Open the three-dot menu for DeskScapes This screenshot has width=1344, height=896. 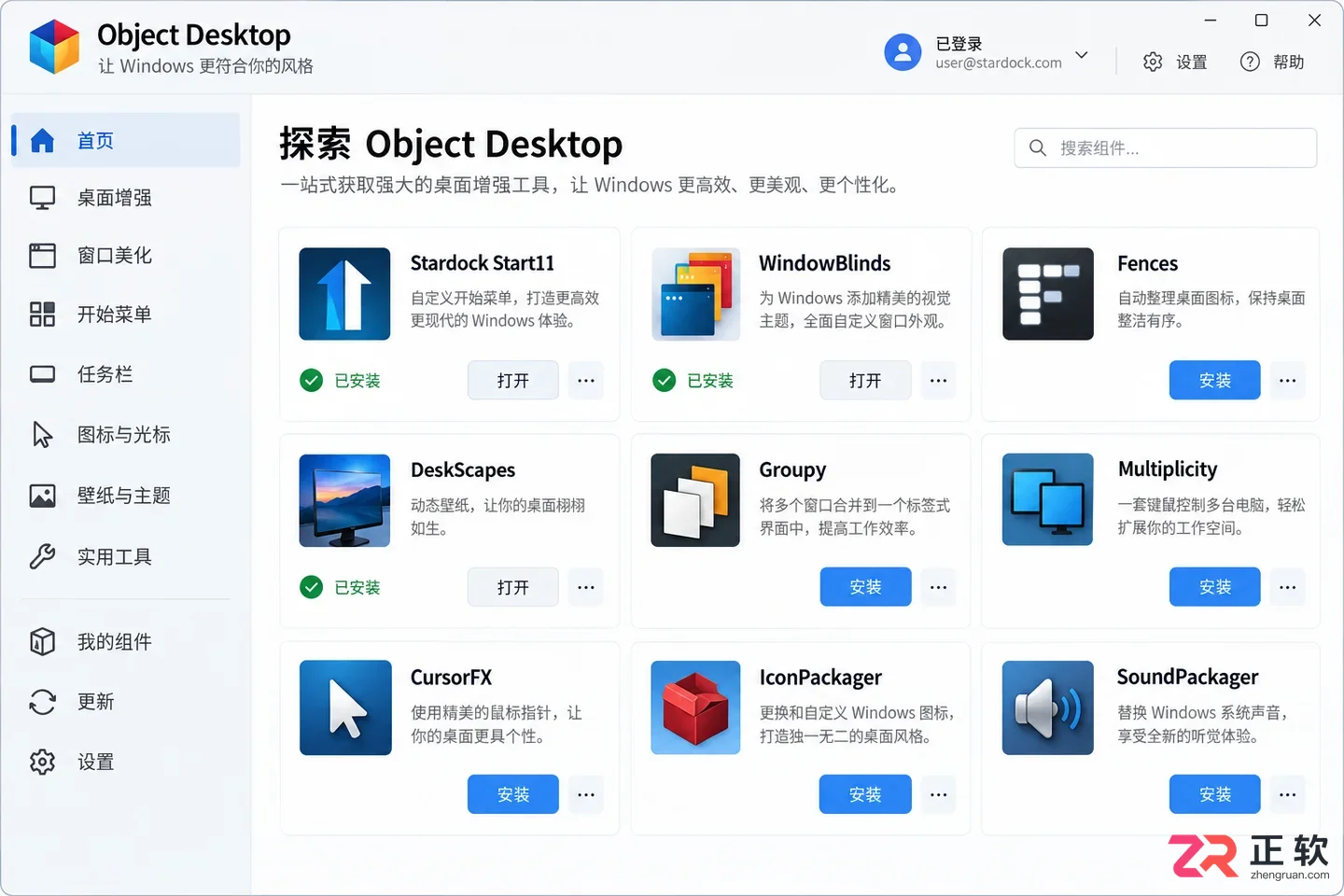[x=586, y=587]
